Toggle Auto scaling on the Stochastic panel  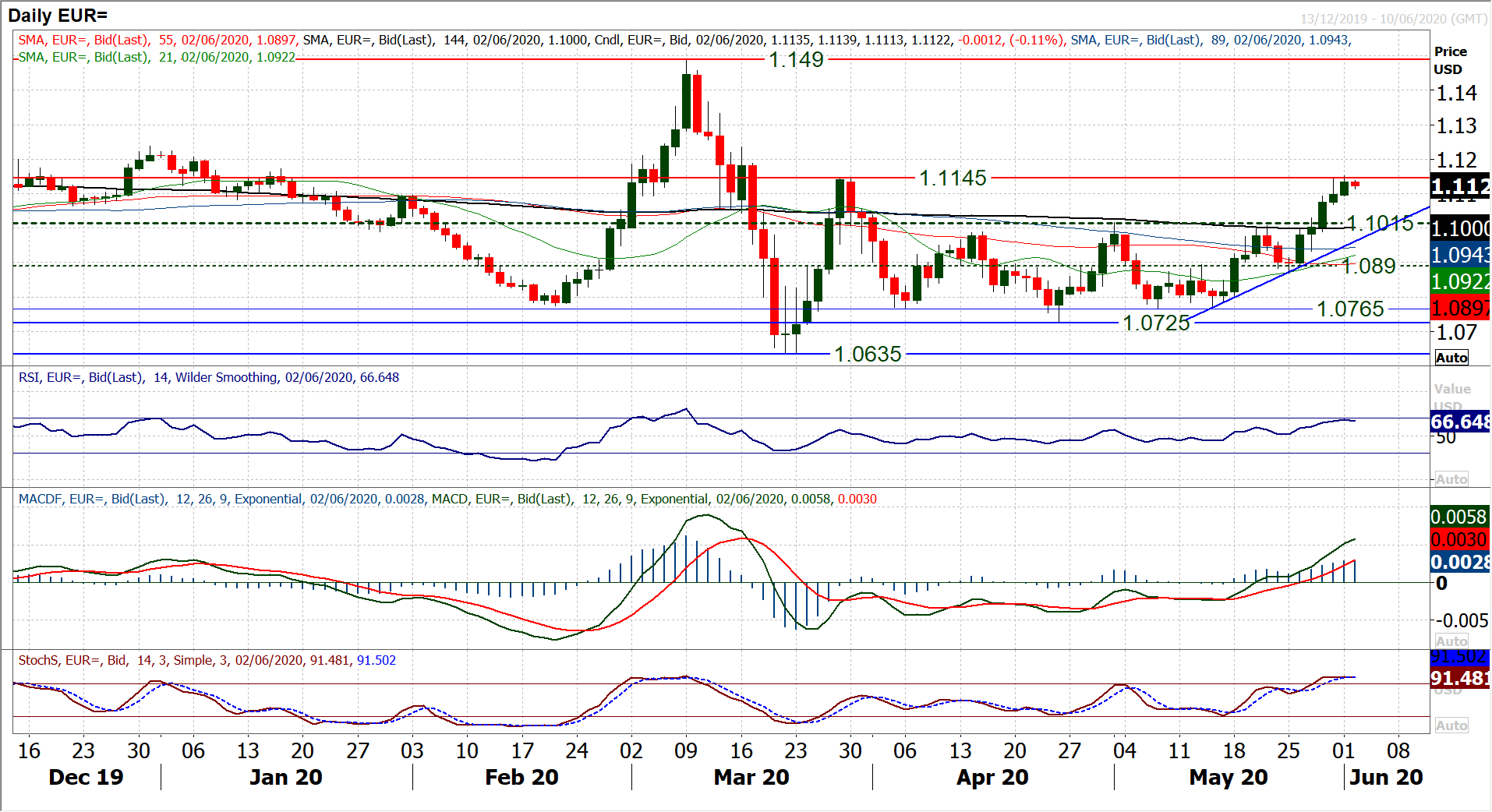pos(1451,726)
